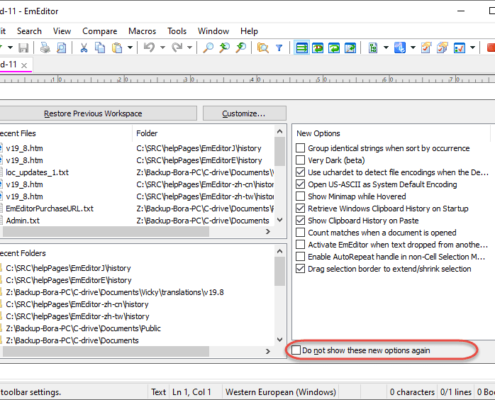Click the Redo arrow icon

point(177,48)
